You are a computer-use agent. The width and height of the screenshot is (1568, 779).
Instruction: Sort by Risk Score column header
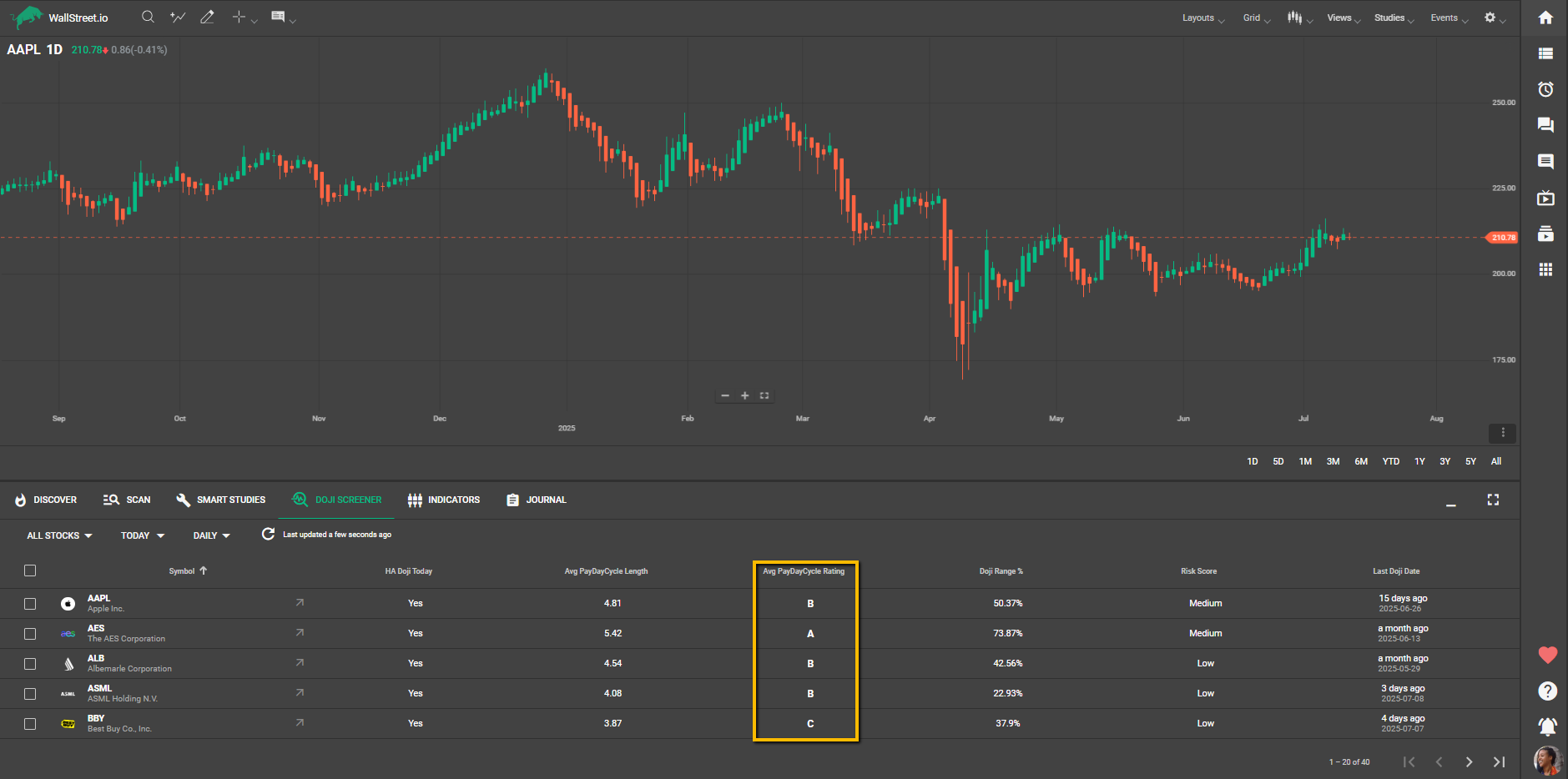[1198, 571]
